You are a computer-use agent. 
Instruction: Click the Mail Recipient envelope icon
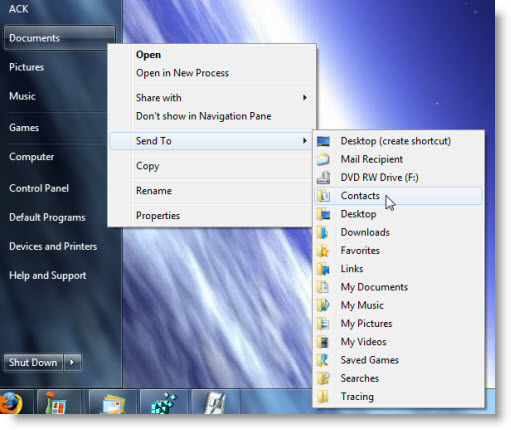[323, 159]
